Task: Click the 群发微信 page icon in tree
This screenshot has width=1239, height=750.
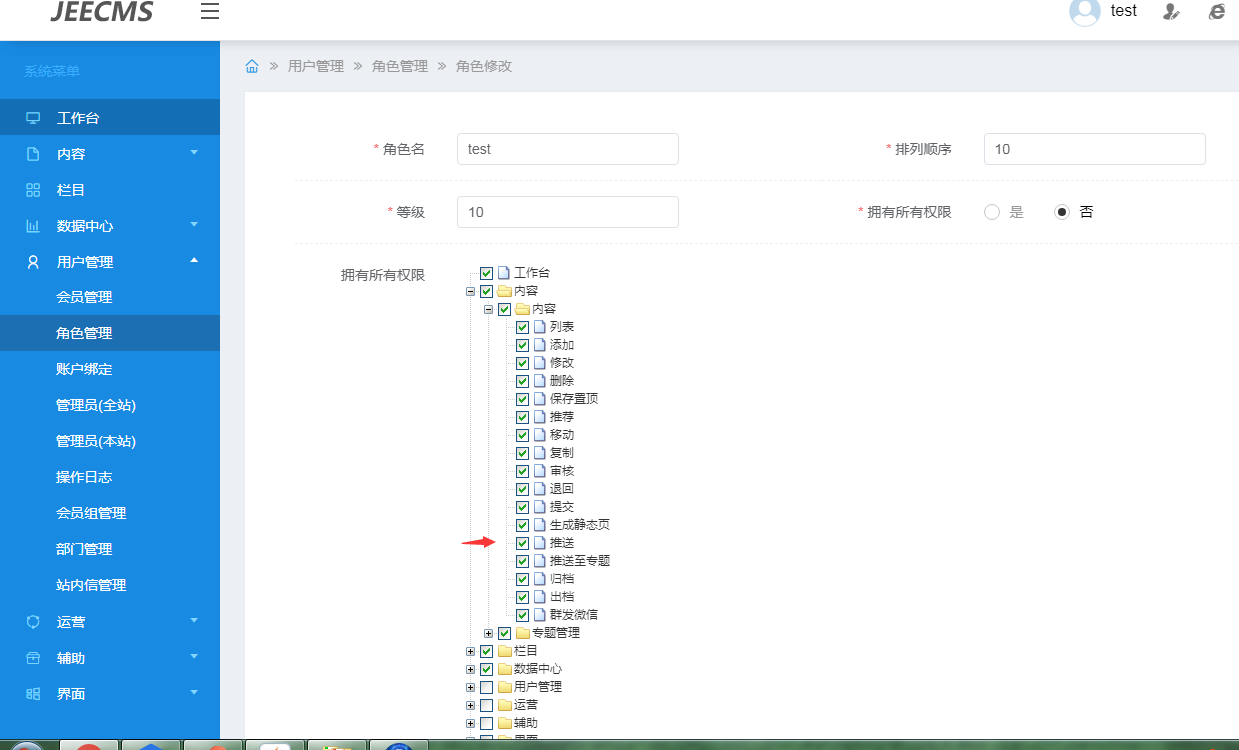Action: (x=540, y=615)
